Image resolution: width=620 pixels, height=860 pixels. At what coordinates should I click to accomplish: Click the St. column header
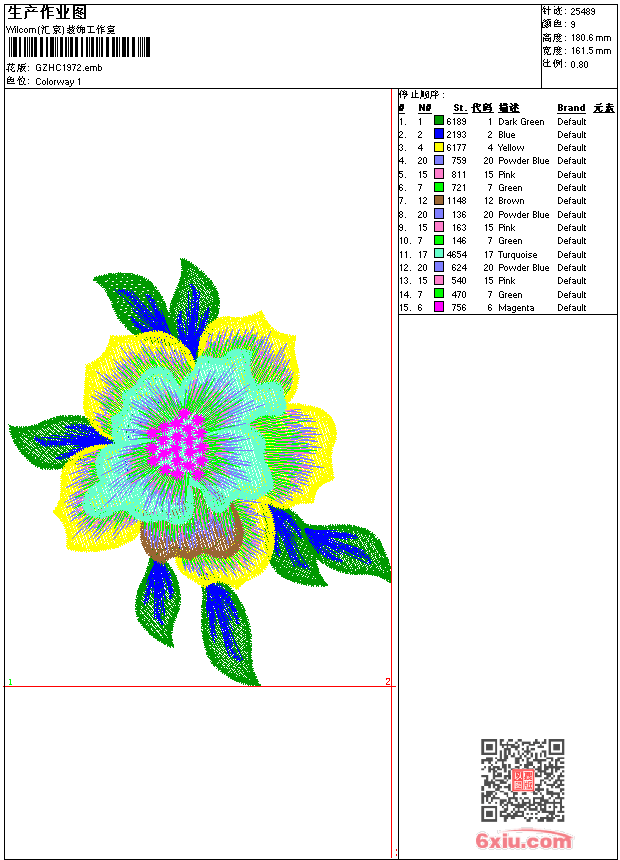[x=460, y=108]
